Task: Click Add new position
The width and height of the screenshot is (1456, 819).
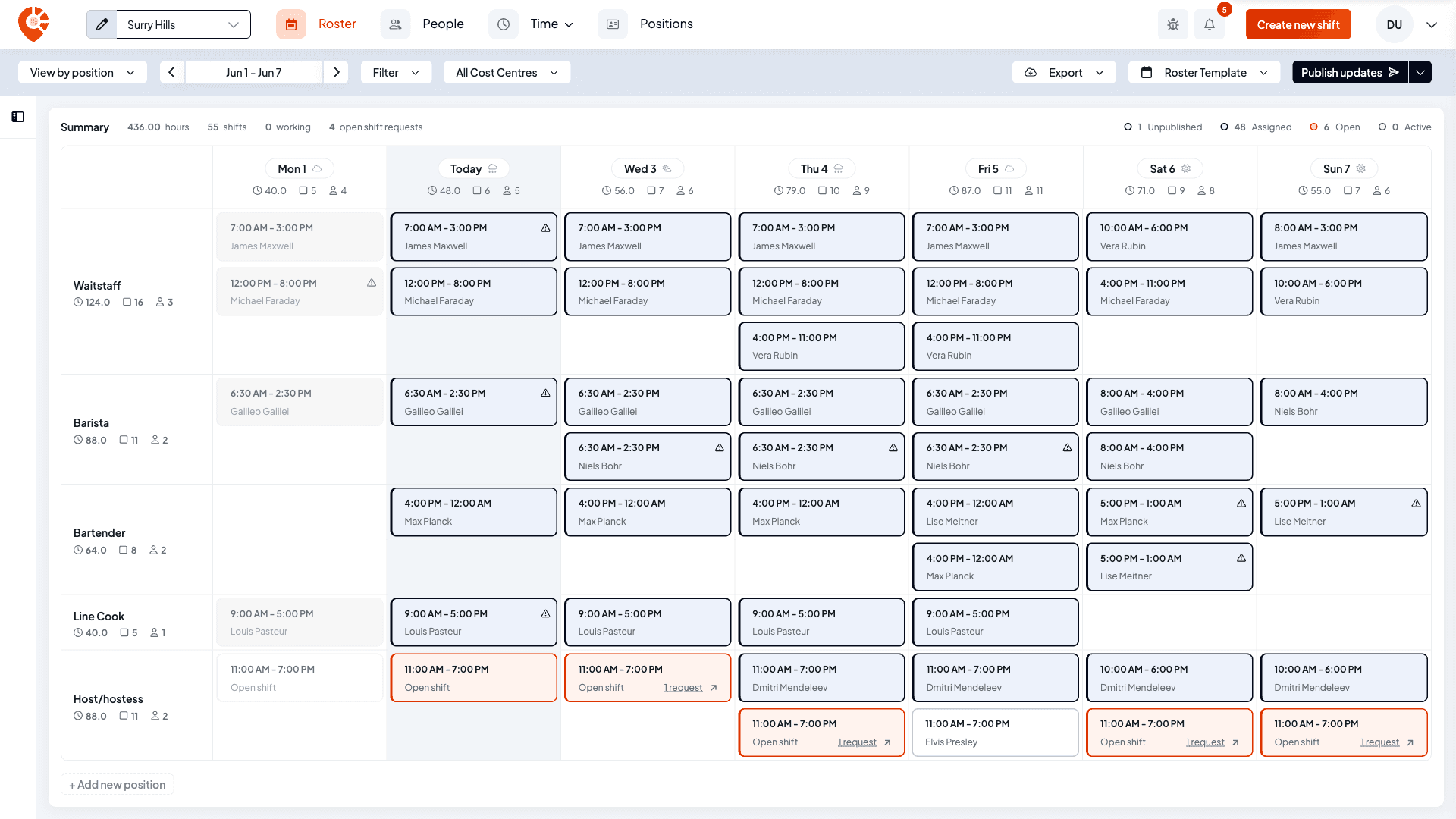Action: tap(118, 785)
